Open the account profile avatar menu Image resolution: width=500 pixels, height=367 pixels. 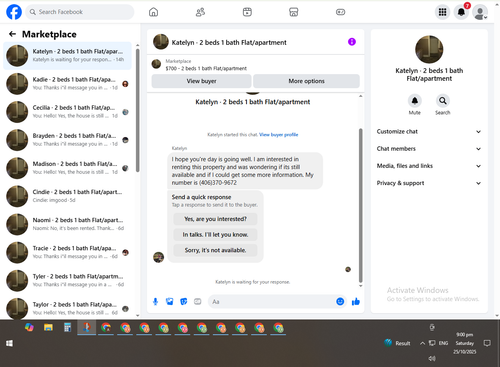pyautogui.click(x=480, y=12)
